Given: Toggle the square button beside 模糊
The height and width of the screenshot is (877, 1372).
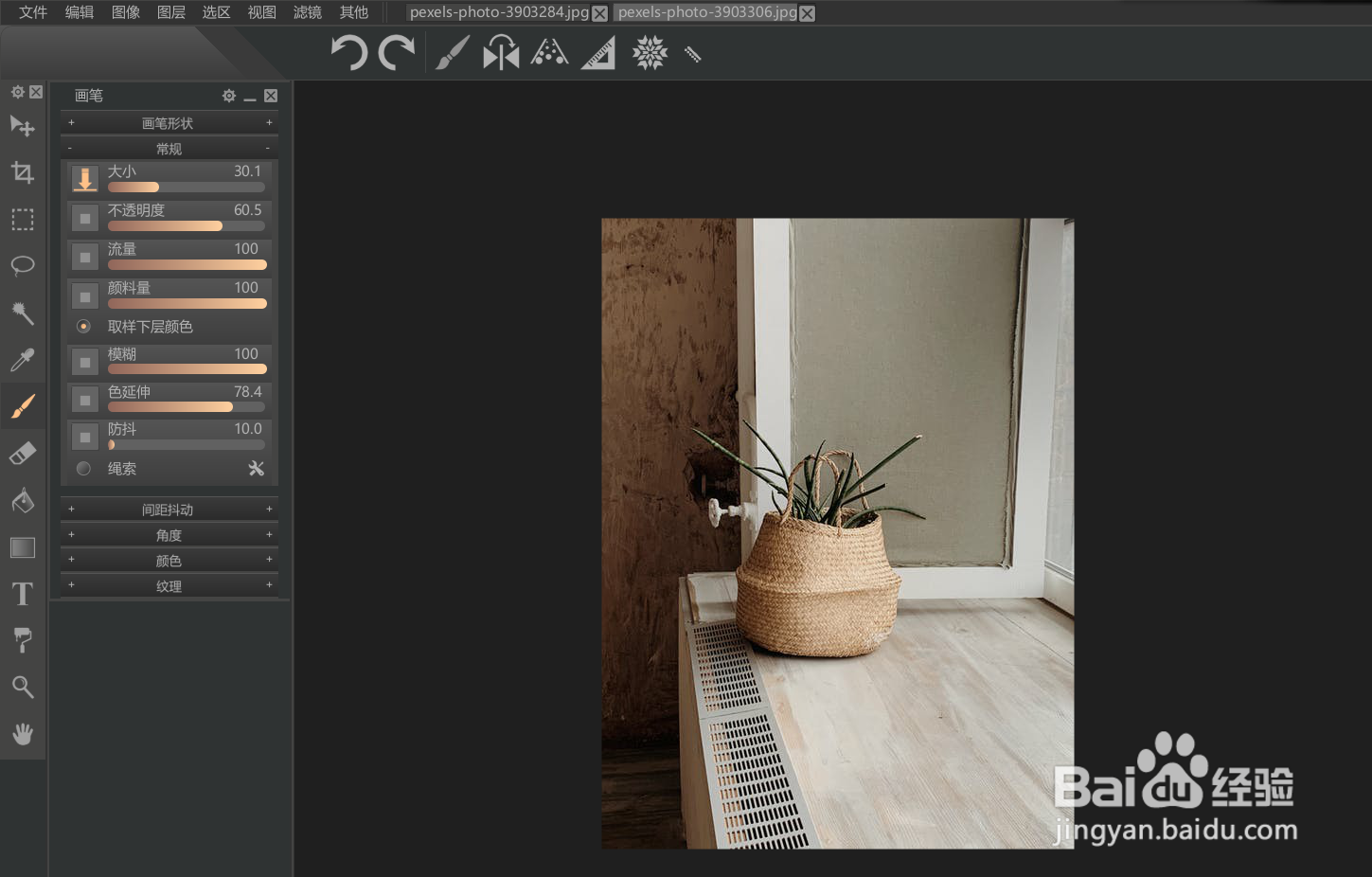Looking at the screenshot, I should tap(85, 362).
